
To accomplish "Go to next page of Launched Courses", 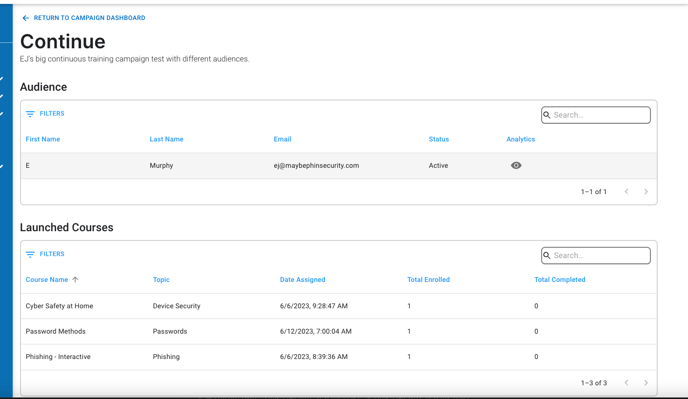I will 646,383.
